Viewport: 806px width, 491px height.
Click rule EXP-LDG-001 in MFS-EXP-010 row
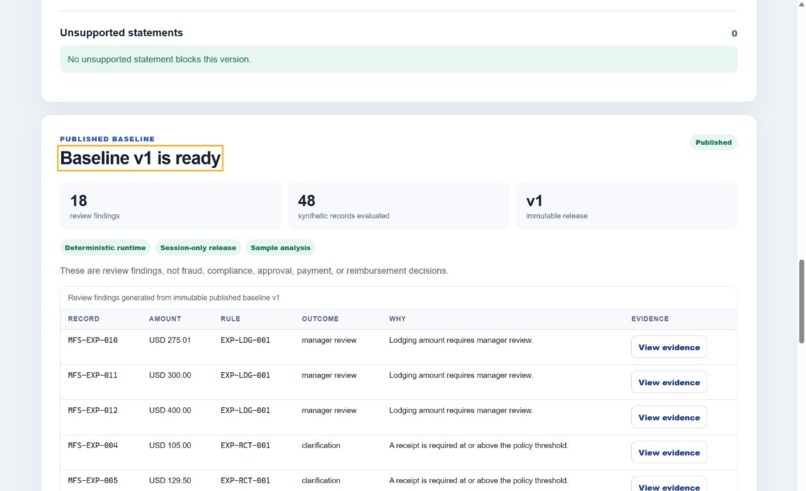tap(245, 340)
